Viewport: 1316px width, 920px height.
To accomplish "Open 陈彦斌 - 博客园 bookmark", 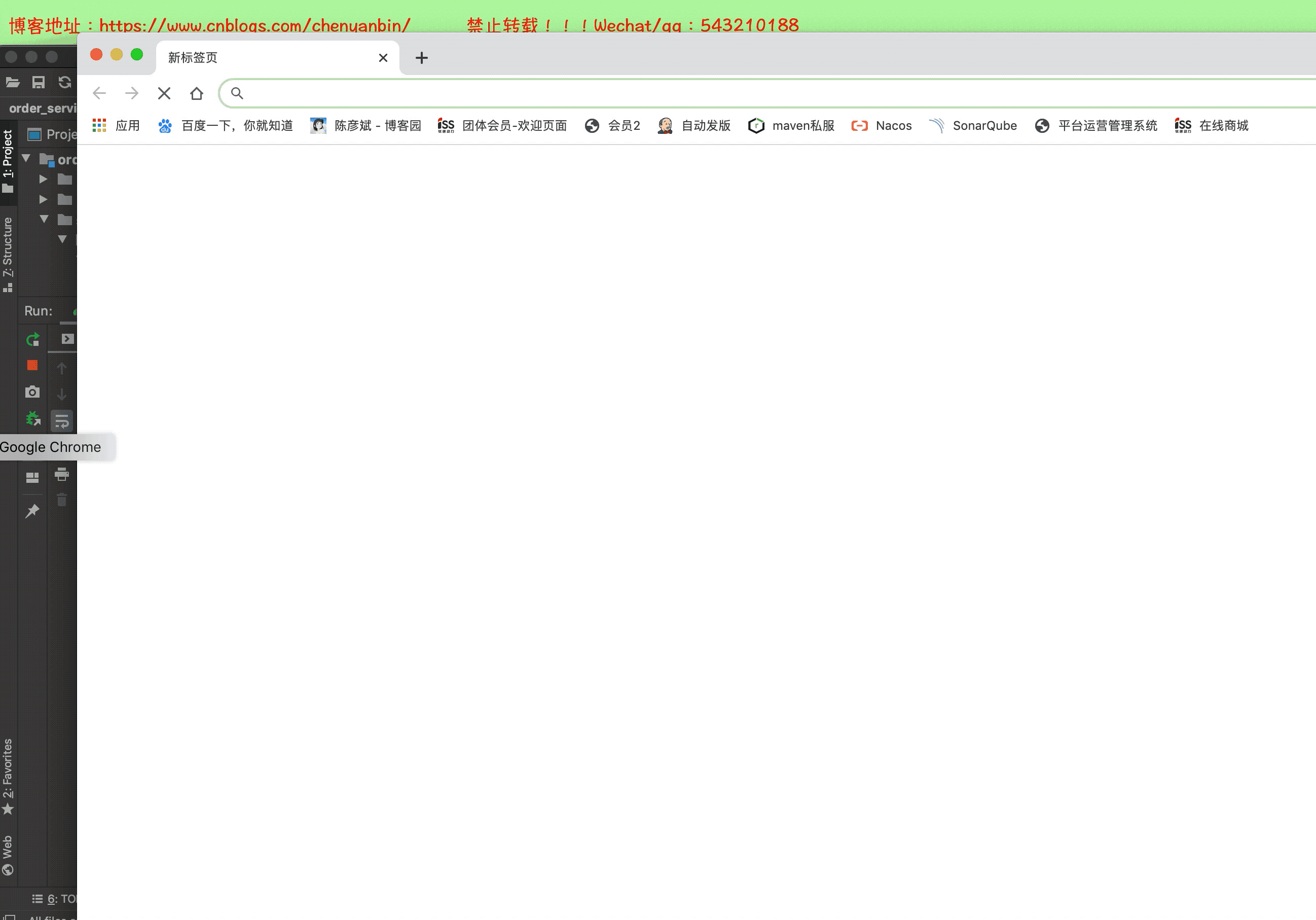I will tap(365, 126).
